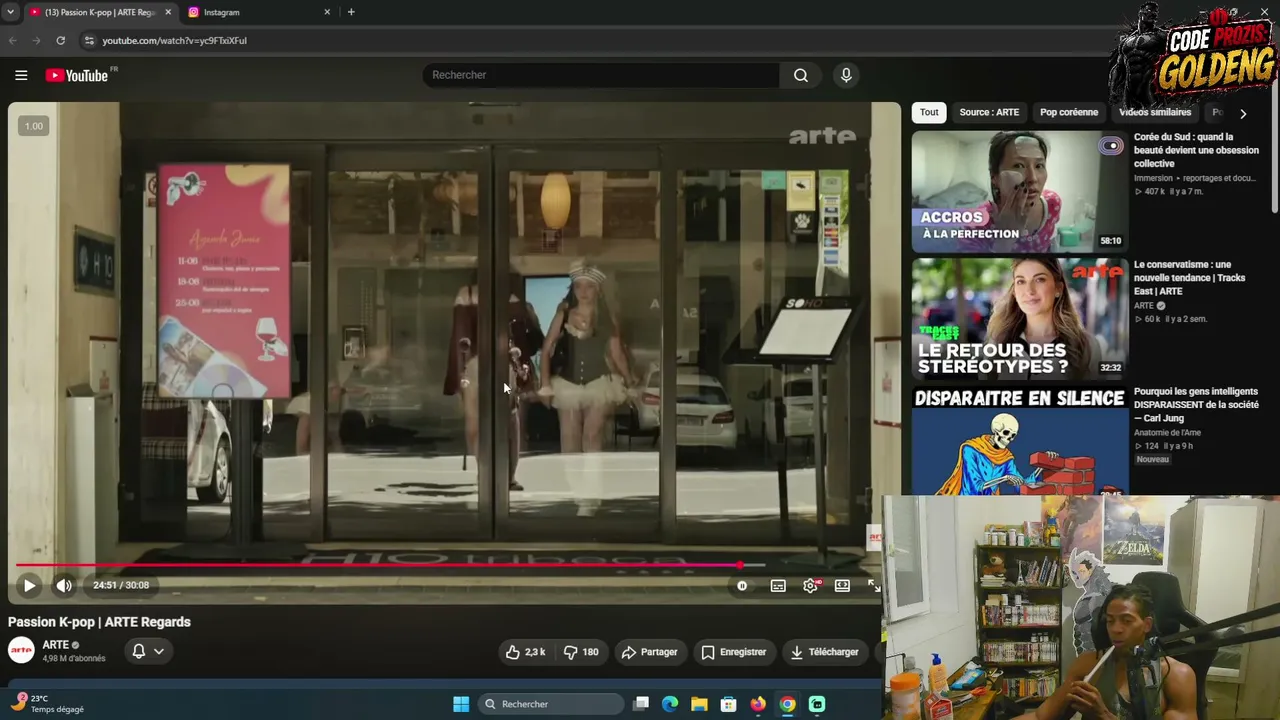Filter suggestions by Source : ARTE

989,113
